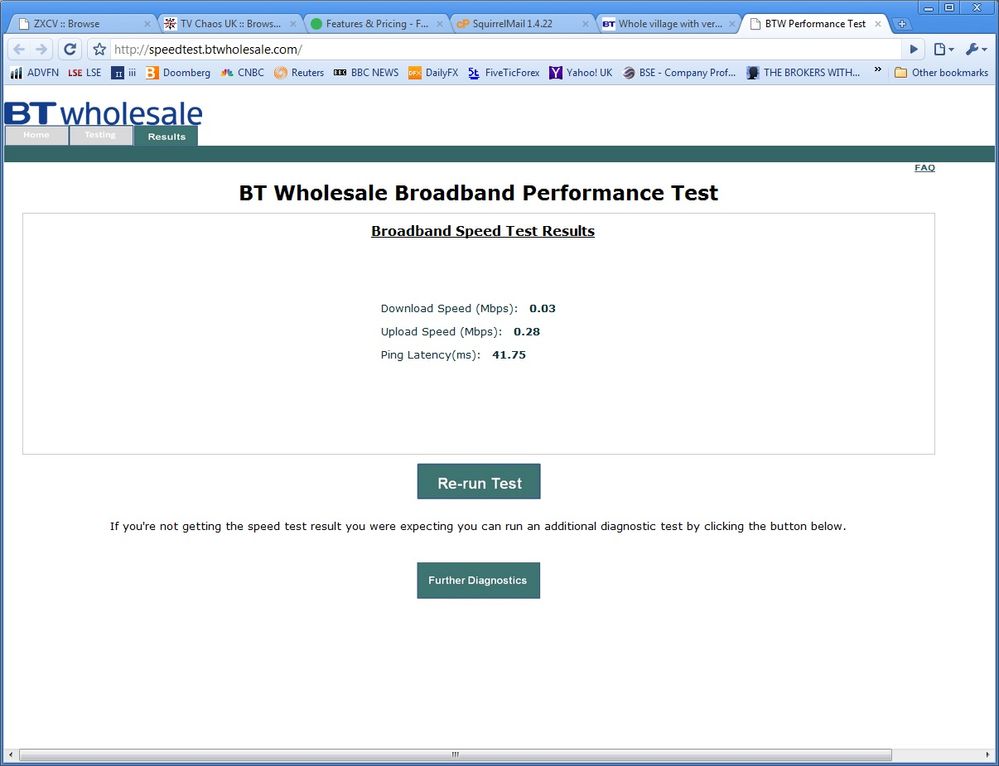The height and width of the screenshot is (766, 999).
Task: Open the CNBC bookmark
Action: pos(242,73)
